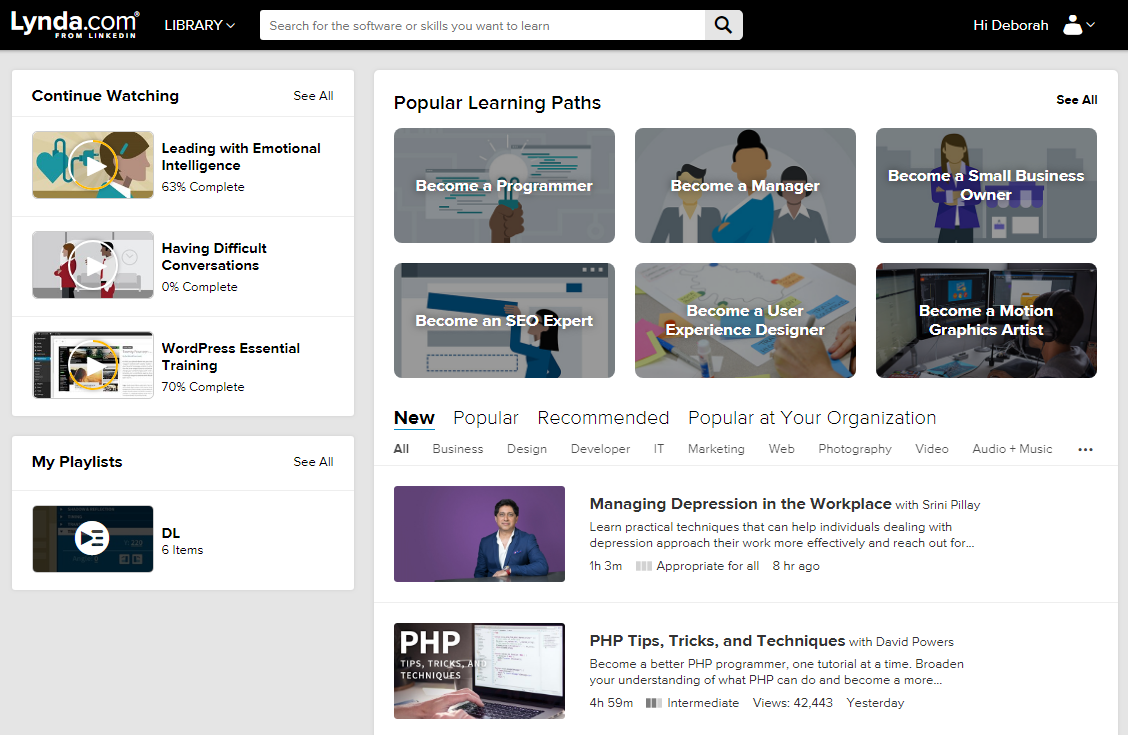Open the DL playlist title
The width and height of the screenshot is (1128, 735).
click(x=170, y=533)
